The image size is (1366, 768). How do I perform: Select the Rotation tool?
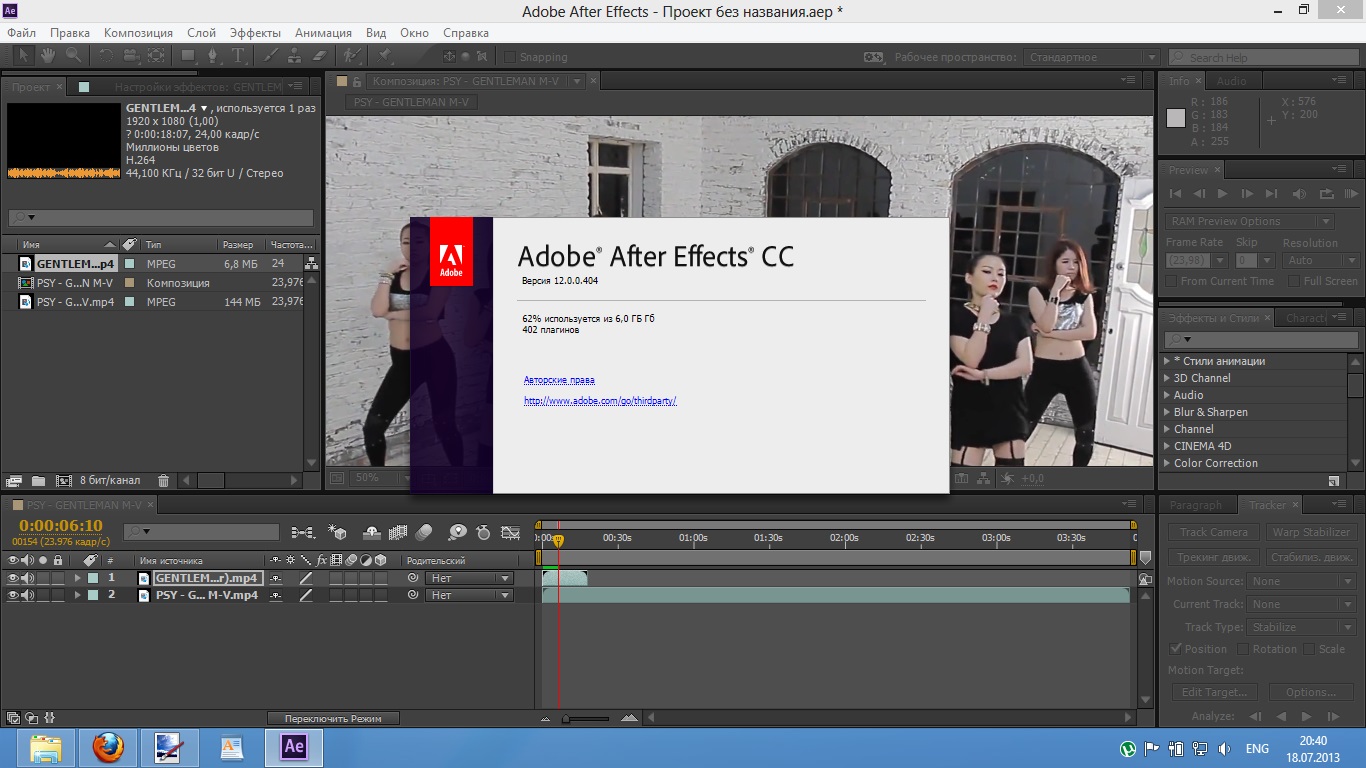107,56
